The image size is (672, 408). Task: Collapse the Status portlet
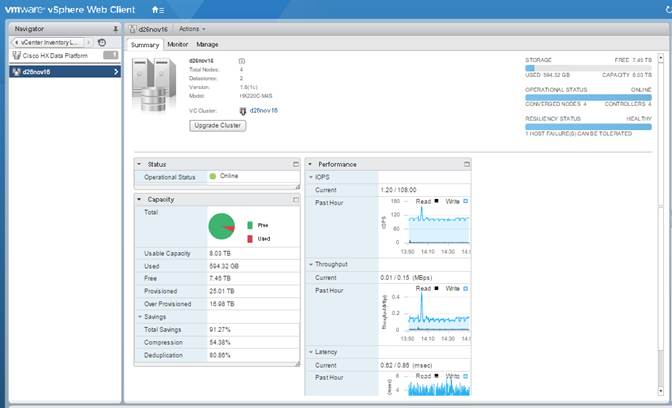click(x=139, y=164)
